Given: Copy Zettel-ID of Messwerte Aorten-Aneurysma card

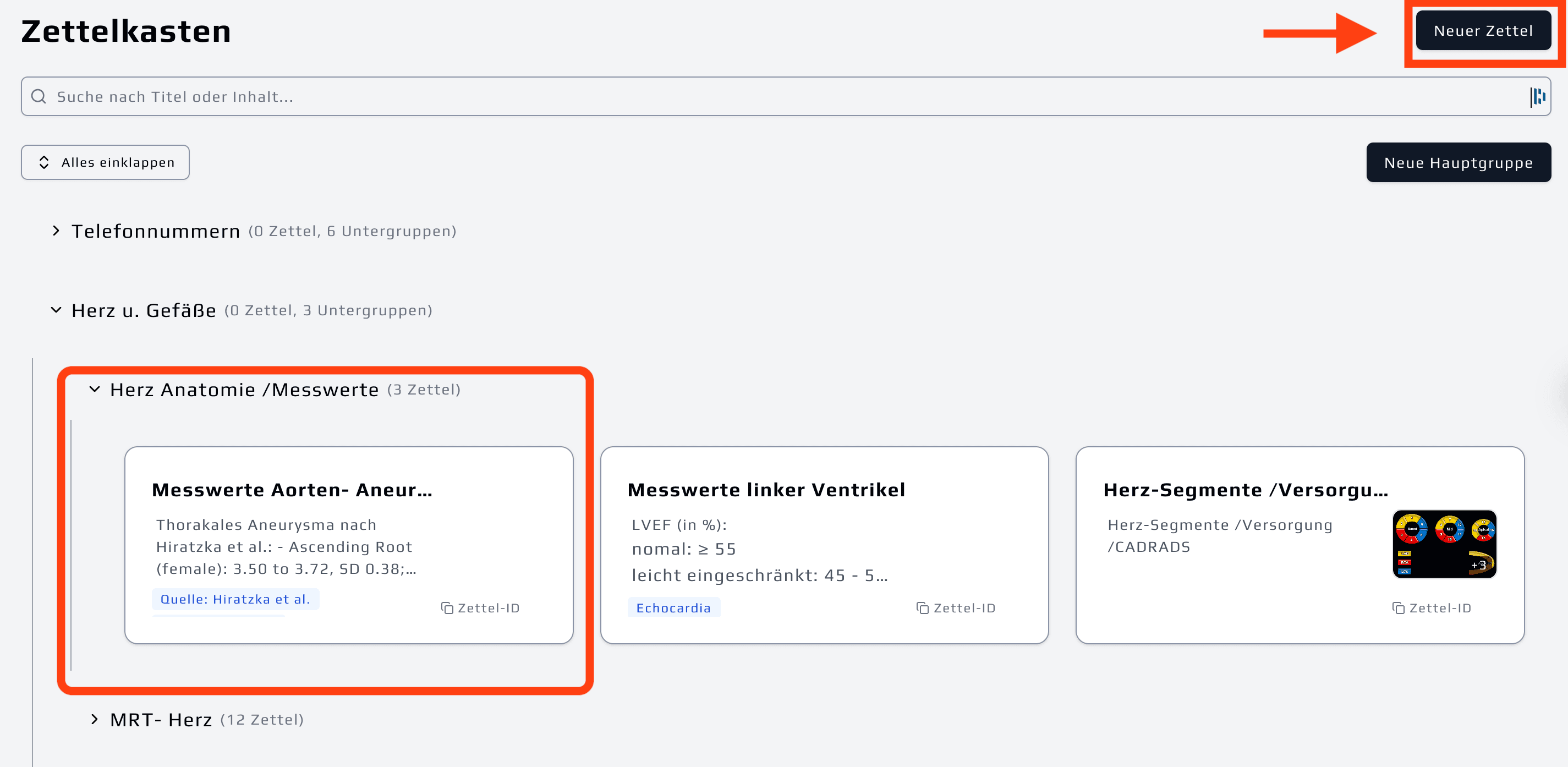Looking at the screenshot, I should [480, 607].
